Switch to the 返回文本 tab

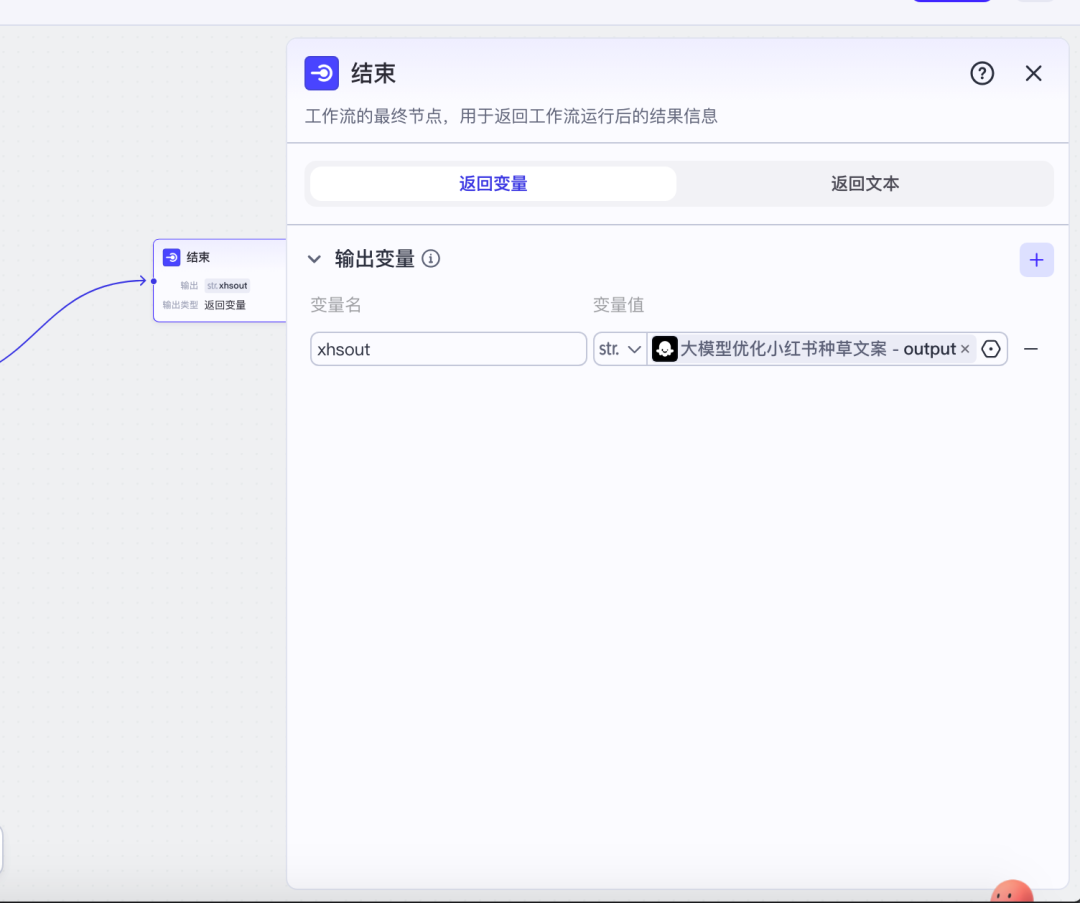coord(864,184)
